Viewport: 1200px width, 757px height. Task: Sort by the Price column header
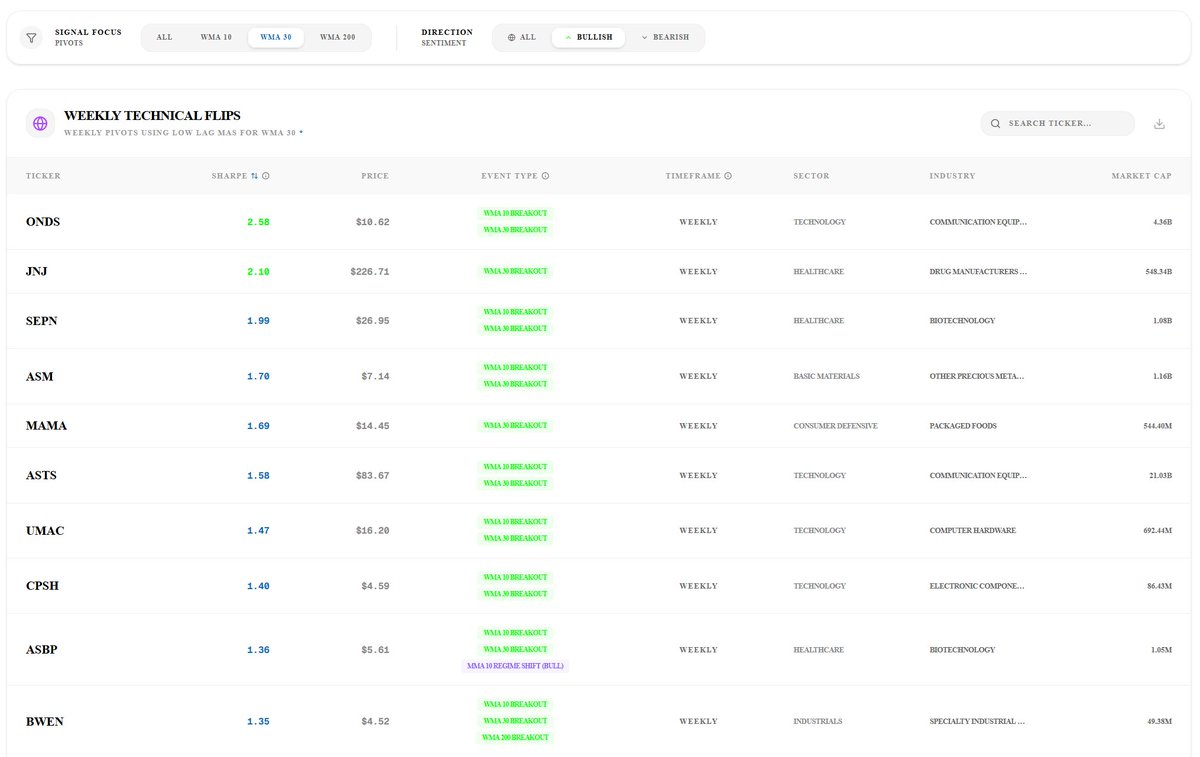point(375,176)
